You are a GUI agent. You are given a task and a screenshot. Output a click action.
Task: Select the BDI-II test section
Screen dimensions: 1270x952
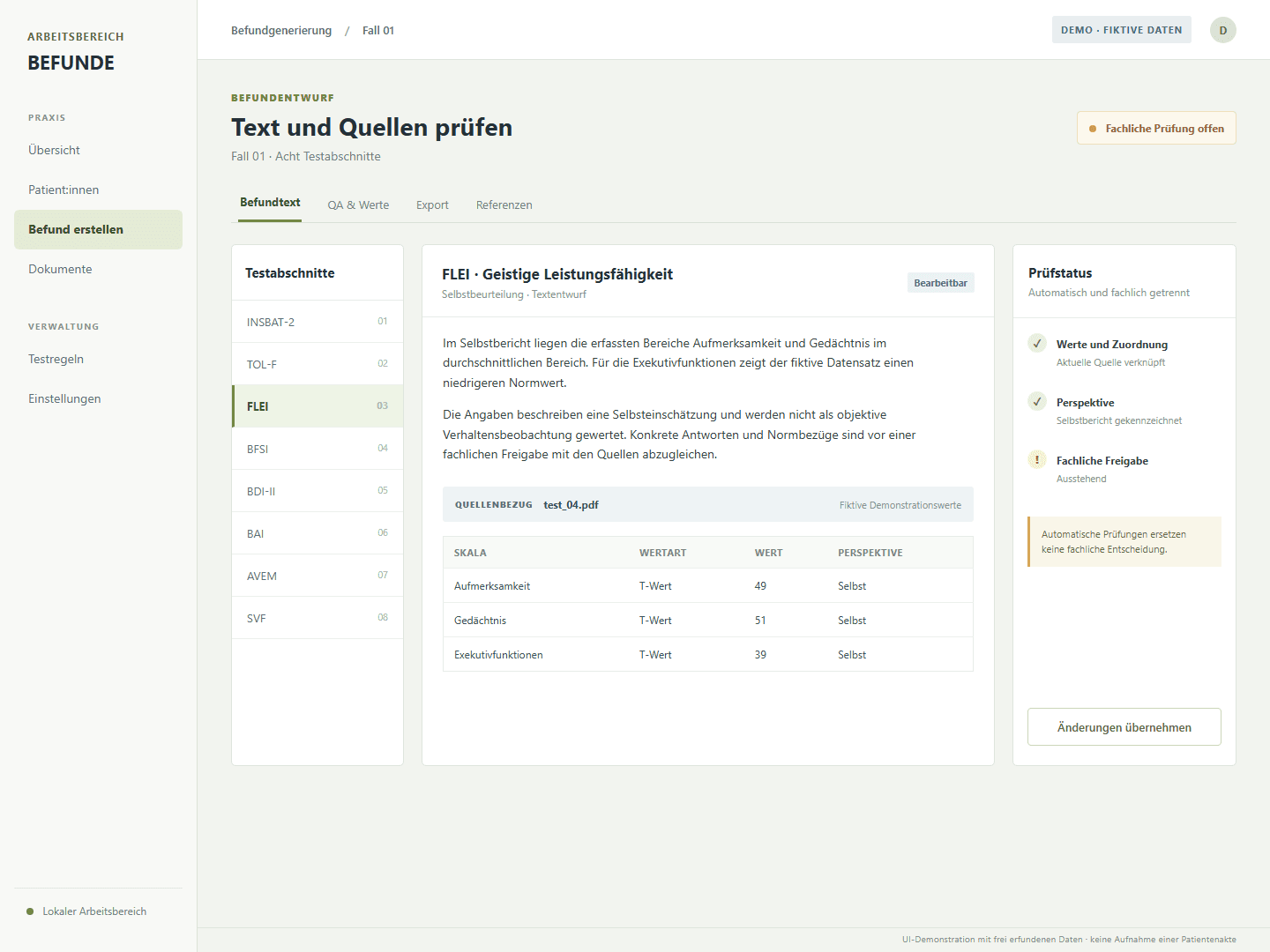pos(317,491)
